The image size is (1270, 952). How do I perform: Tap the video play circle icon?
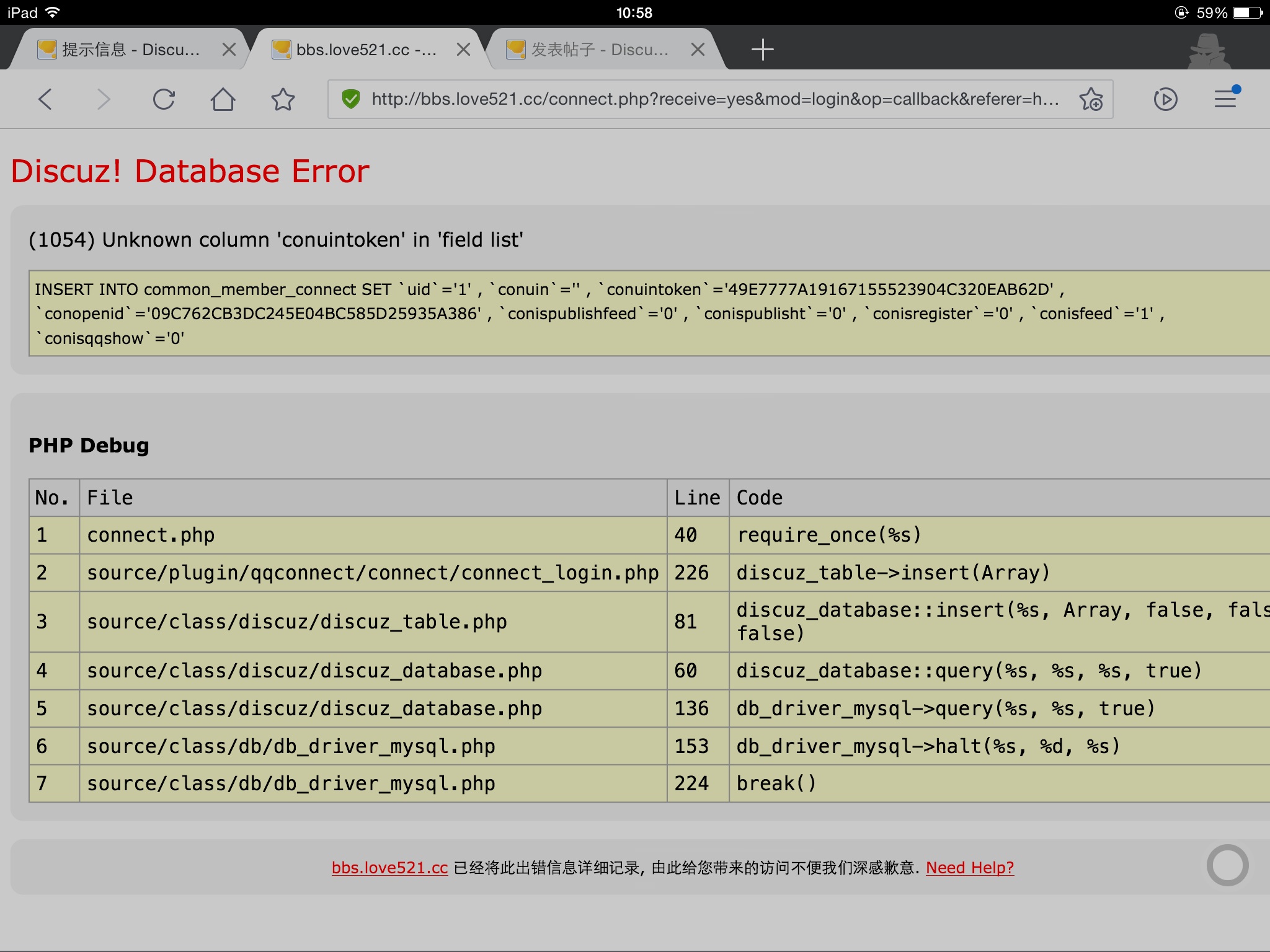click(1165, 99)
